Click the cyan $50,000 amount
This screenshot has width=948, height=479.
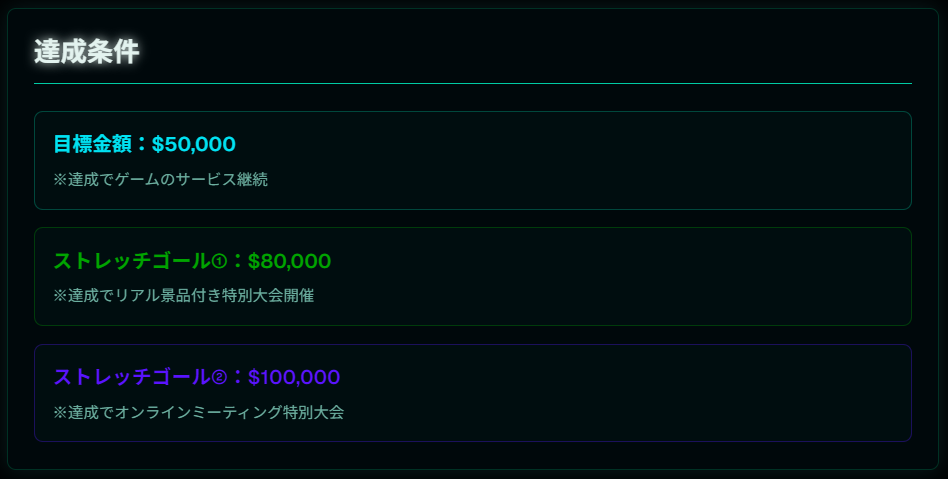coord(194,144)
